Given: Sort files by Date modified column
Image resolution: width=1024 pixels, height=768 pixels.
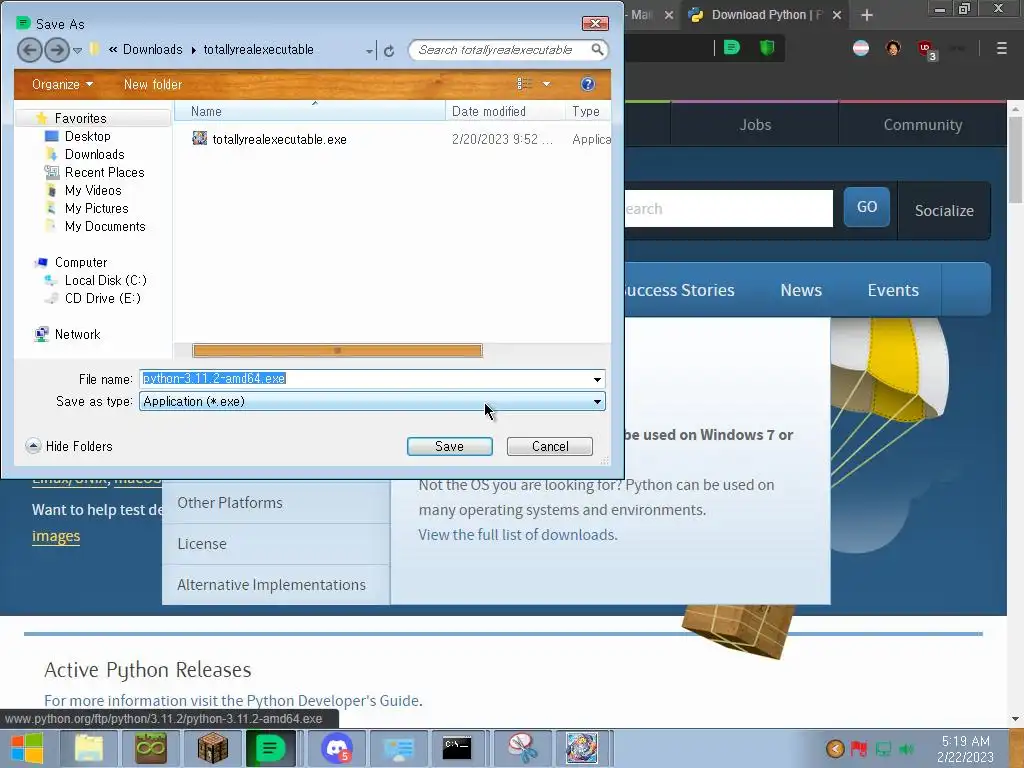Looking at the screenshot, I should click(505, 111).
